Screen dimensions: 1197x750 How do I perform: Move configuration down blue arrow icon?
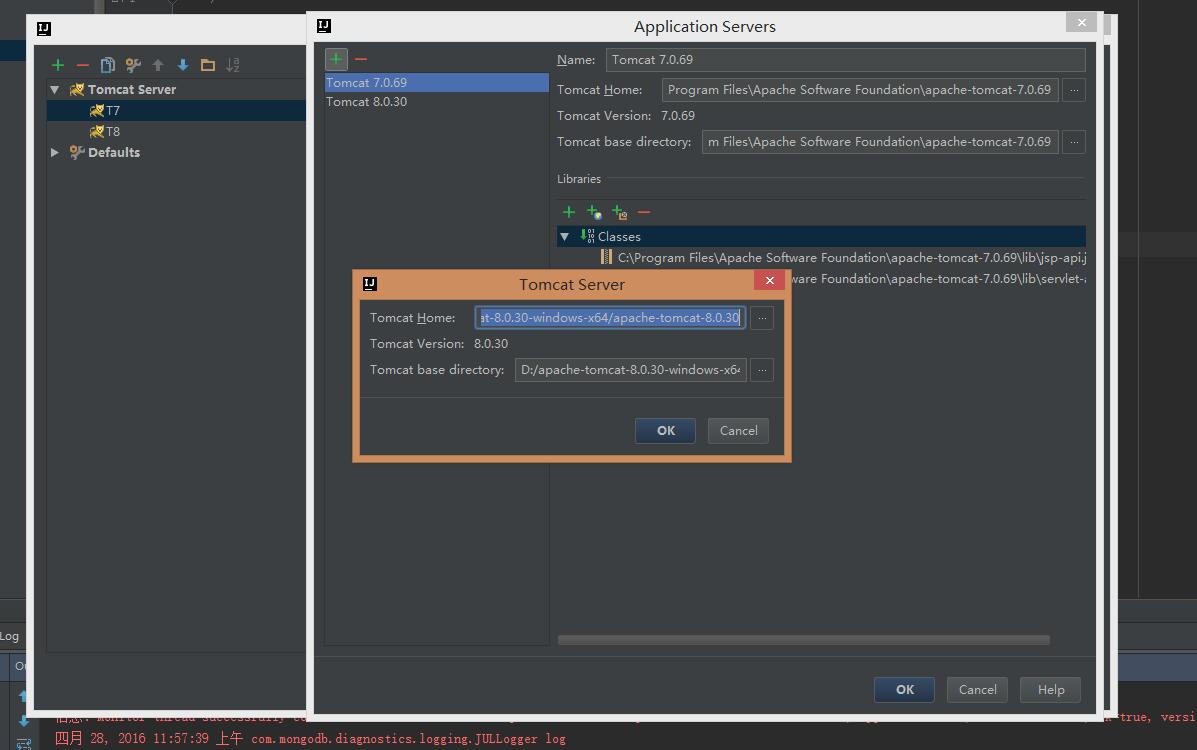click(x=182, y=65)
